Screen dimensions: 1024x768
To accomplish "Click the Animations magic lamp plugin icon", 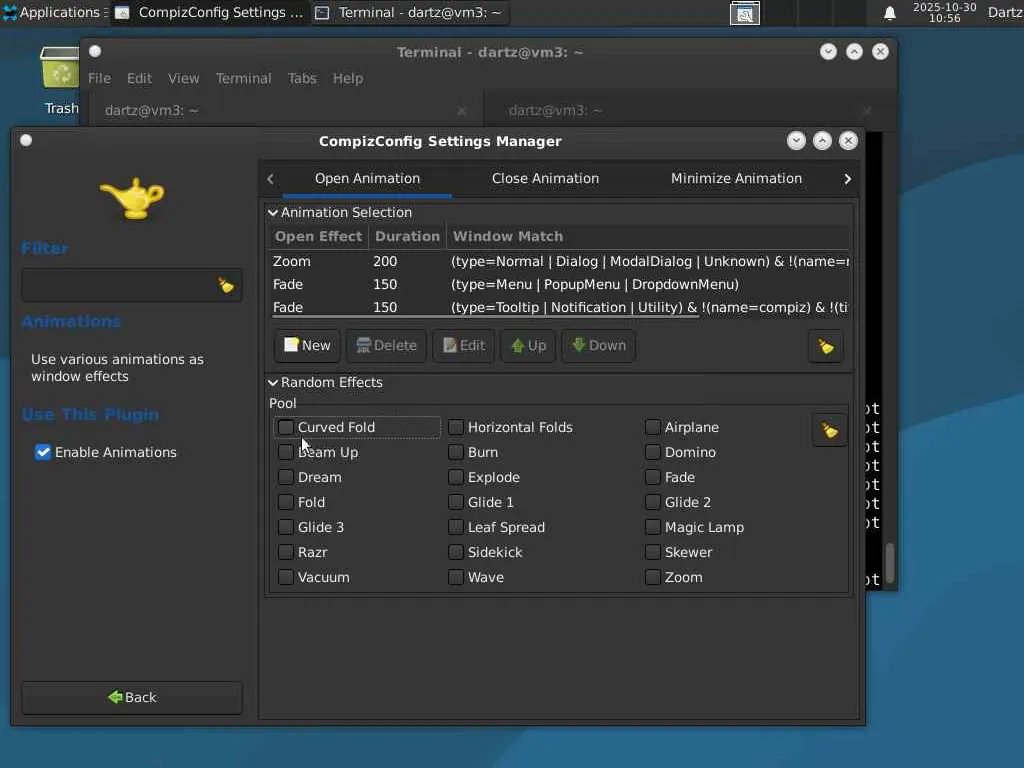I will click(x=133, y=198).
